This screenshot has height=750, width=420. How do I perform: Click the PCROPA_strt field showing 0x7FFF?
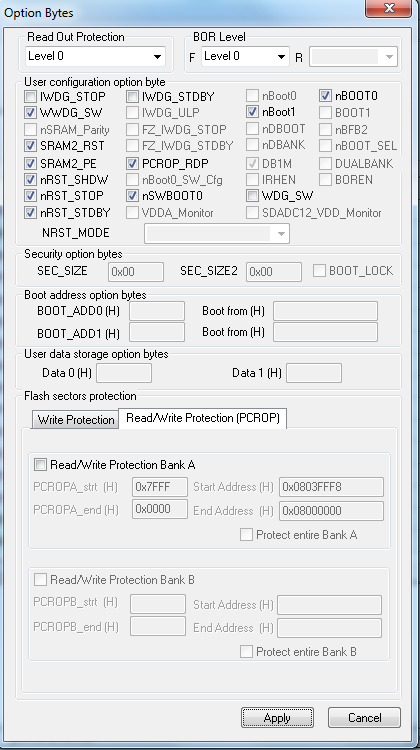tap(160, 487)
